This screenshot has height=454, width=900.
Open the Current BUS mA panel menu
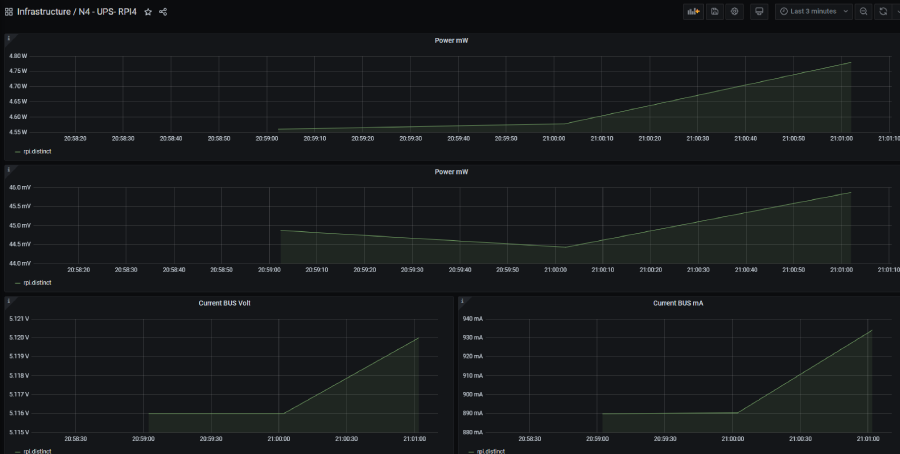[x=677, y=302]
